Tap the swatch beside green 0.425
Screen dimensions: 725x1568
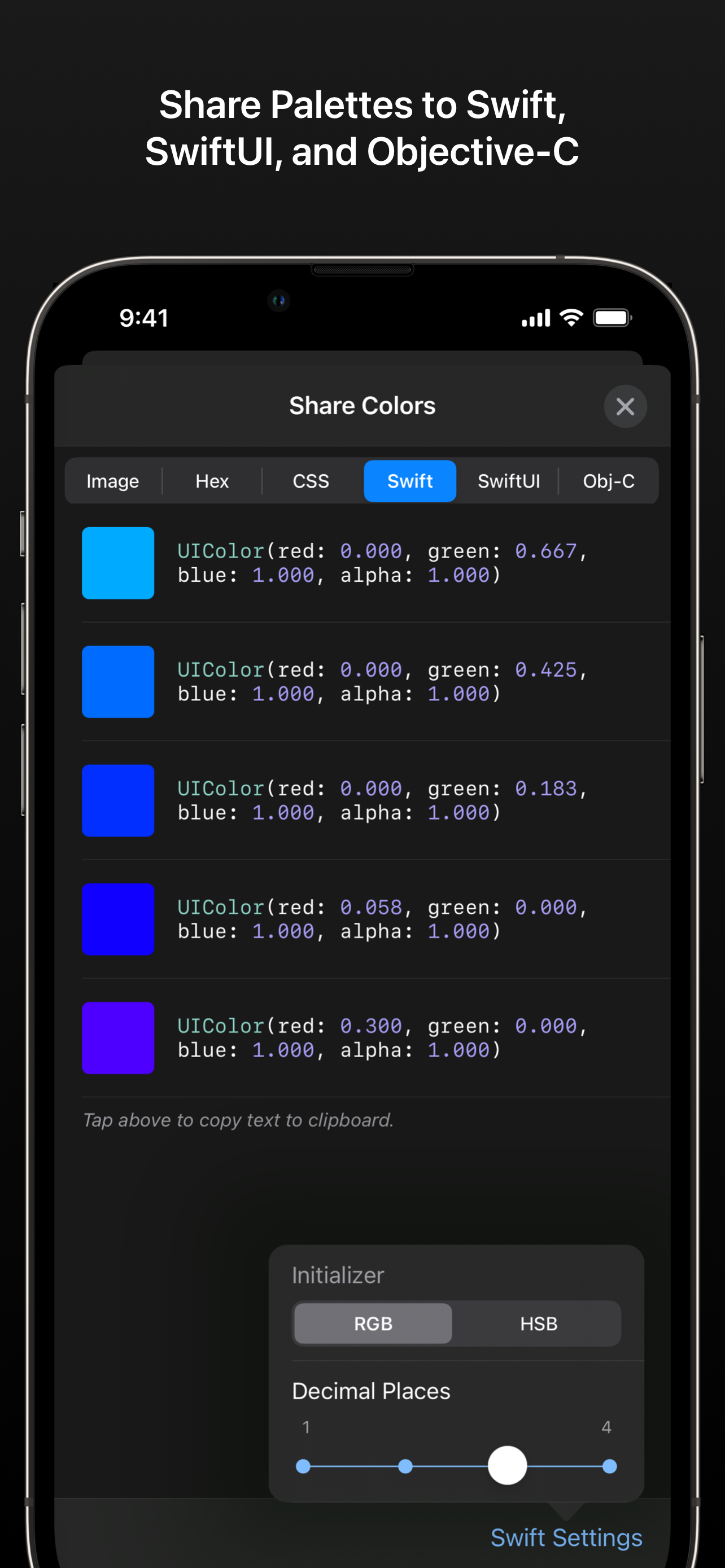click(118, 682)
